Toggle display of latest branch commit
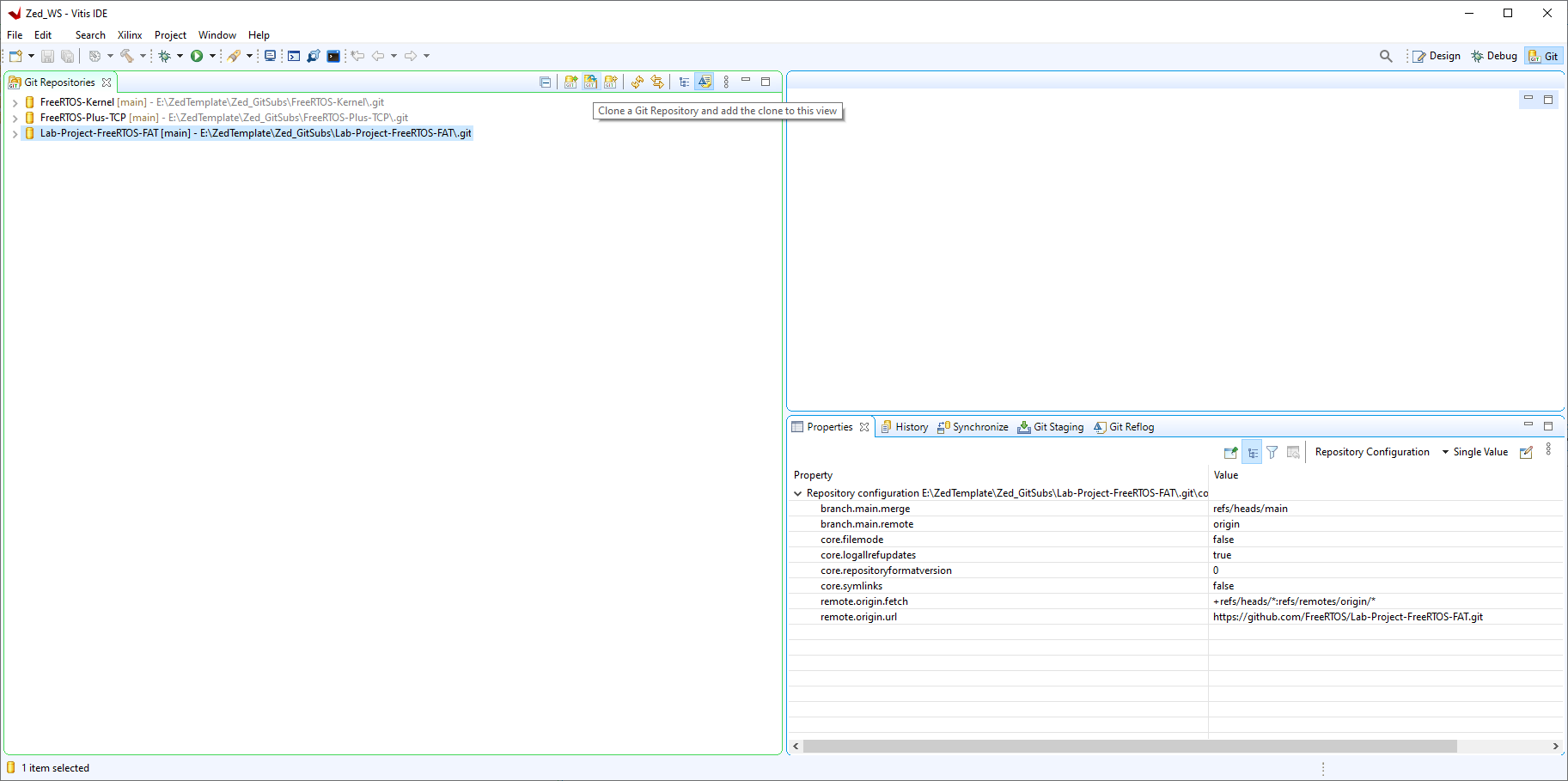Image resolution: width=1568 pixels, height=781 pixels. 705,82
